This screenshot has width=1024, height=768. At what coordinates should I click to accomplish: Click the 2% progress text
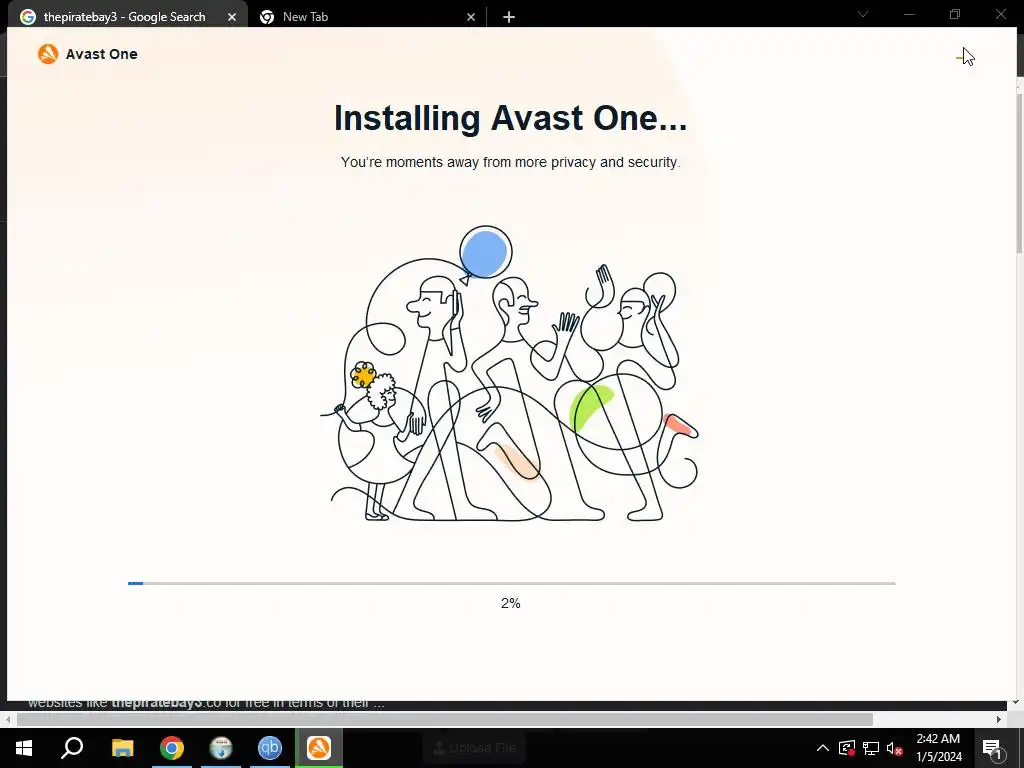pos(511,603)
